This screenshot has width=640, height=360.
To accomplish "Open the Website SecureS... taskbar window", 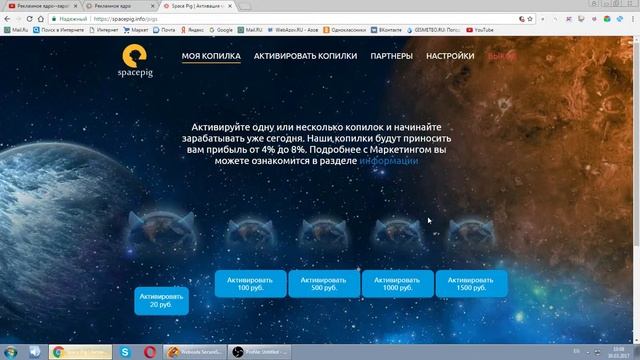I will (195, 352).
